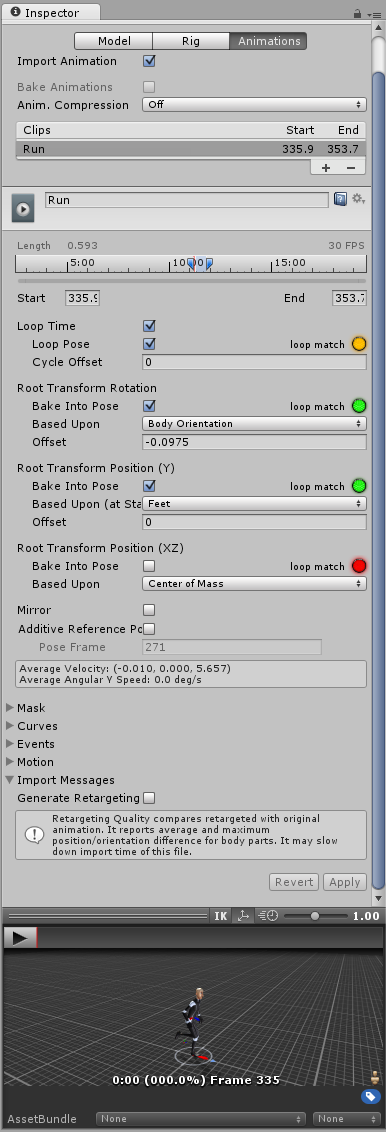Open the Run clip help icon
This screenshot has height=1132, width=386.
(341, 199)
